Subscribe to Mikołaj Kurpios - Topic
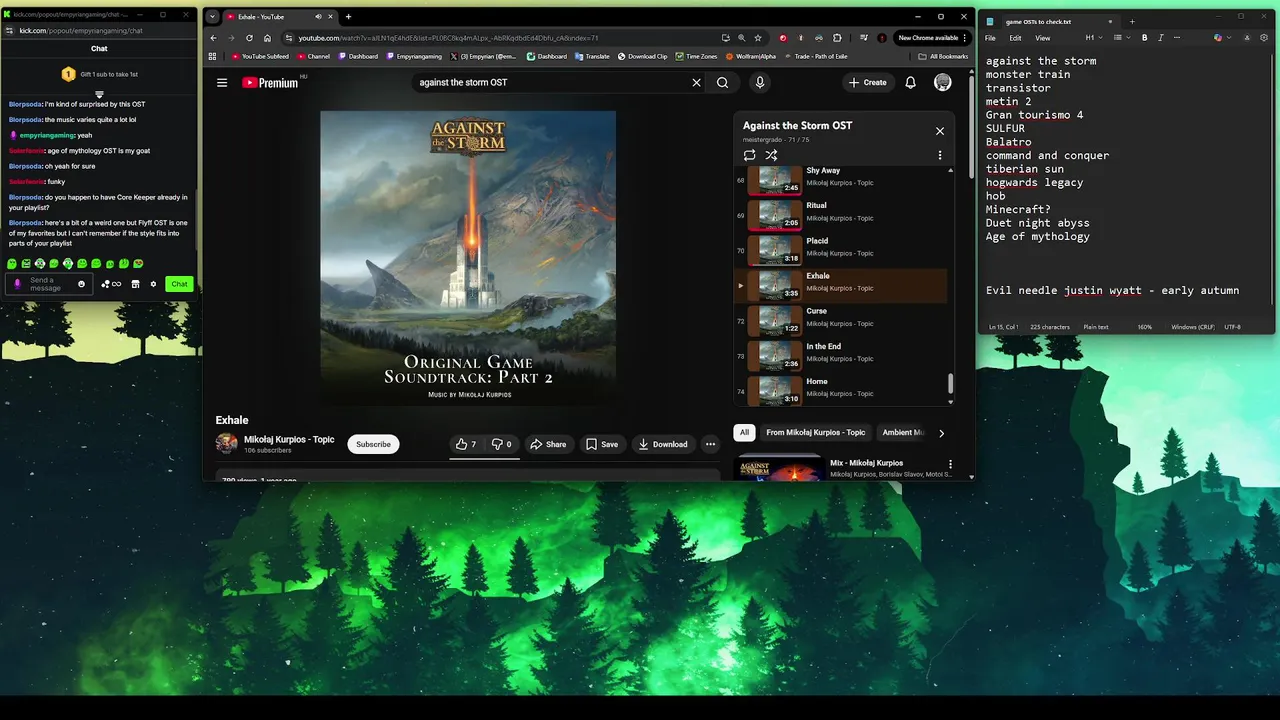Viewport: 1280px width, 720px height. click(x=373, y=444)
